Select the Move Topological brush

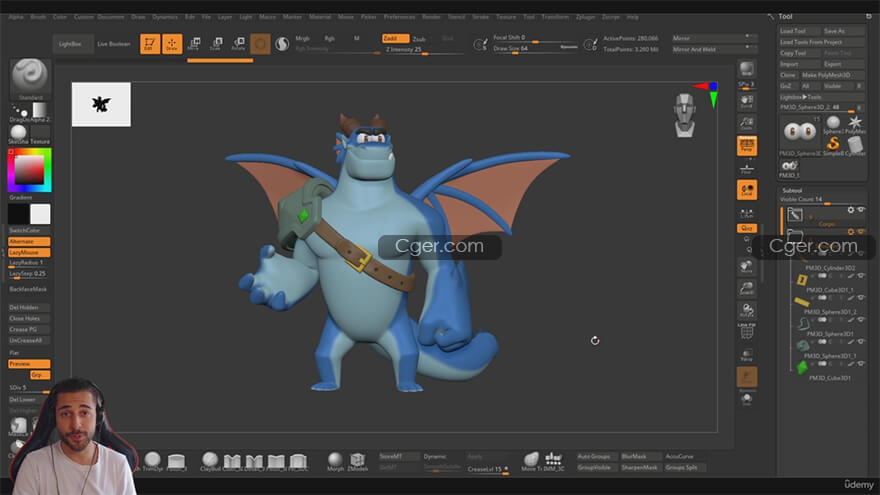pos(531,461)
